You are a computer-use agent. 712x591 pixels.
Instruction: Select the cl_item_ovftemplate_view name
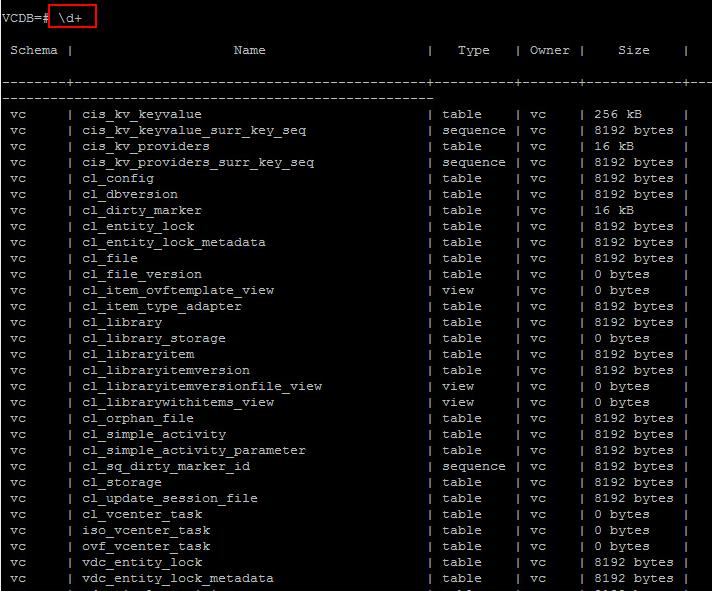178,290
